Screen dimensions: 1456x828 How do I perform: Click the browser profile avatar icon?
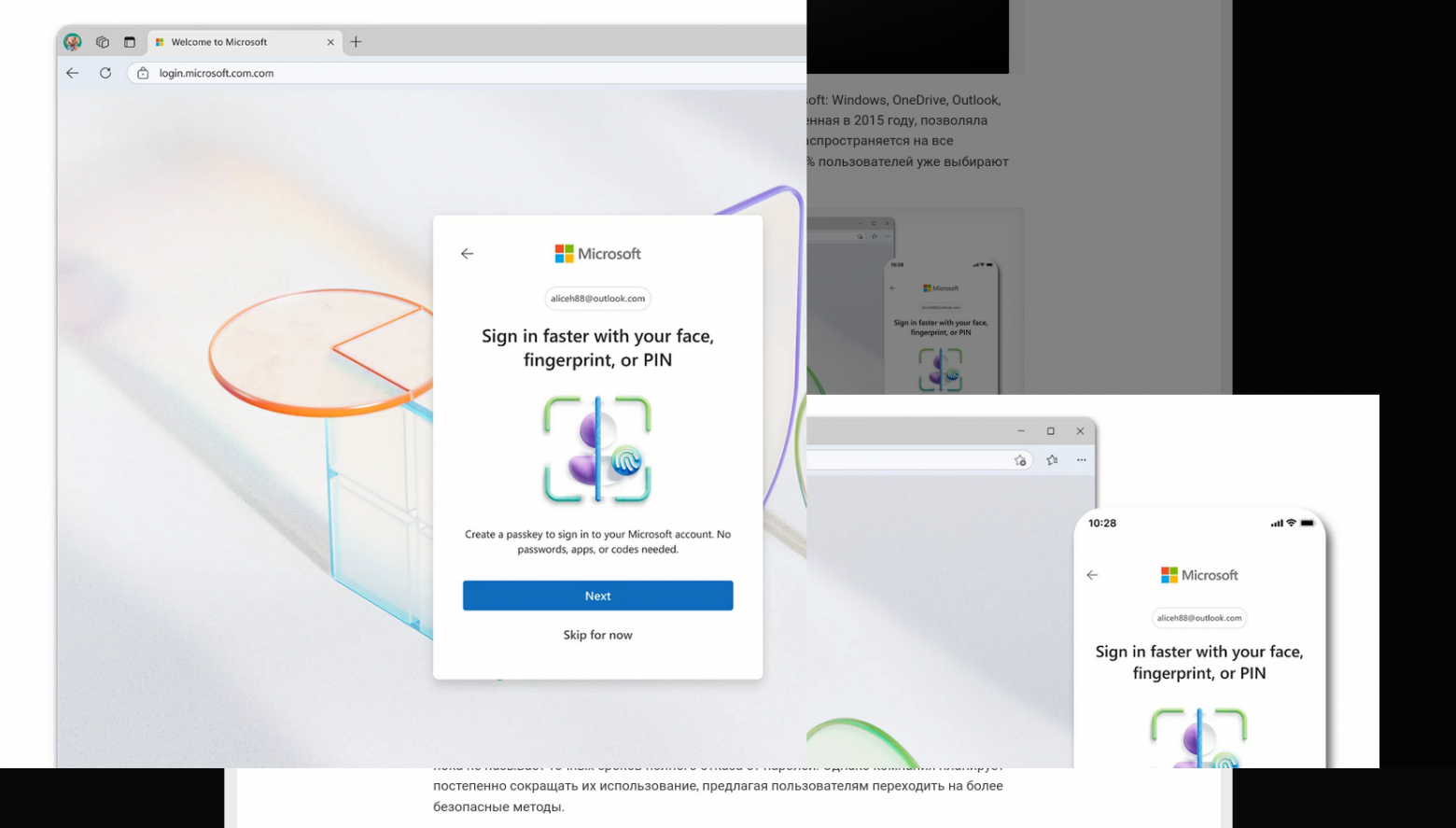73,42
